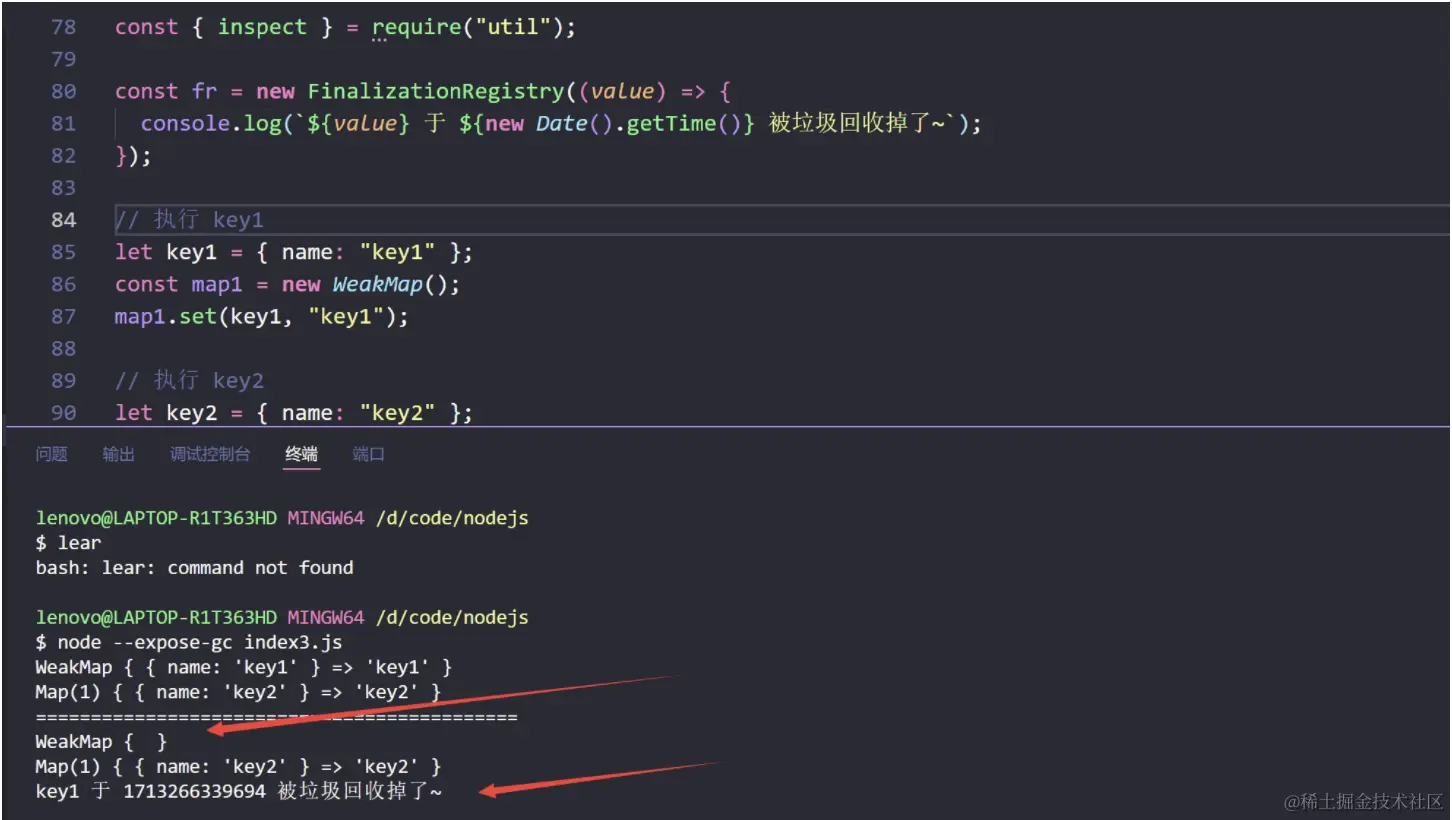The height and width of the screenshot is (820, 1452).
Task: Click the require("util") call on line 78
Action: pos(468,28)
